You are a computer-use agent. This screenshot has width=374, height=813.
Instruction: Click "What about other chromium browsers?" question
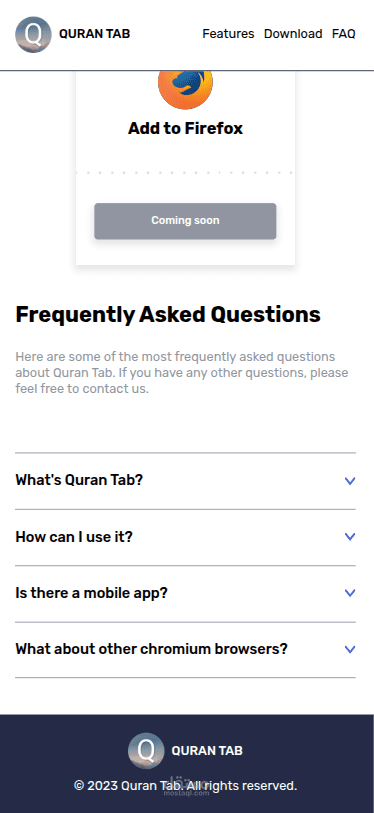click(x=151, y=649)
